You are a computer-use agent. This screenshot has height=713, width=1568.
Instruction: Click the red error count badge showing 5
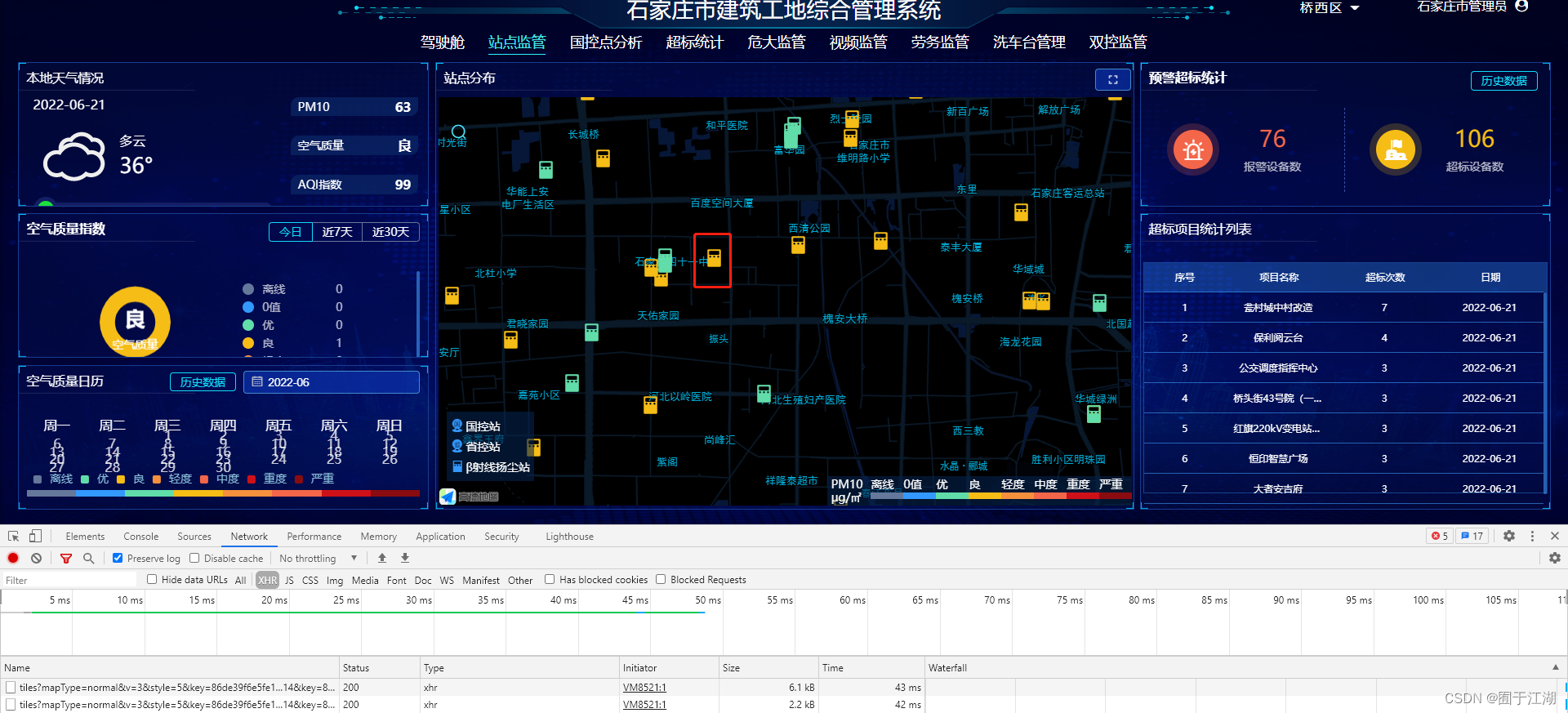click(1440, 537)
